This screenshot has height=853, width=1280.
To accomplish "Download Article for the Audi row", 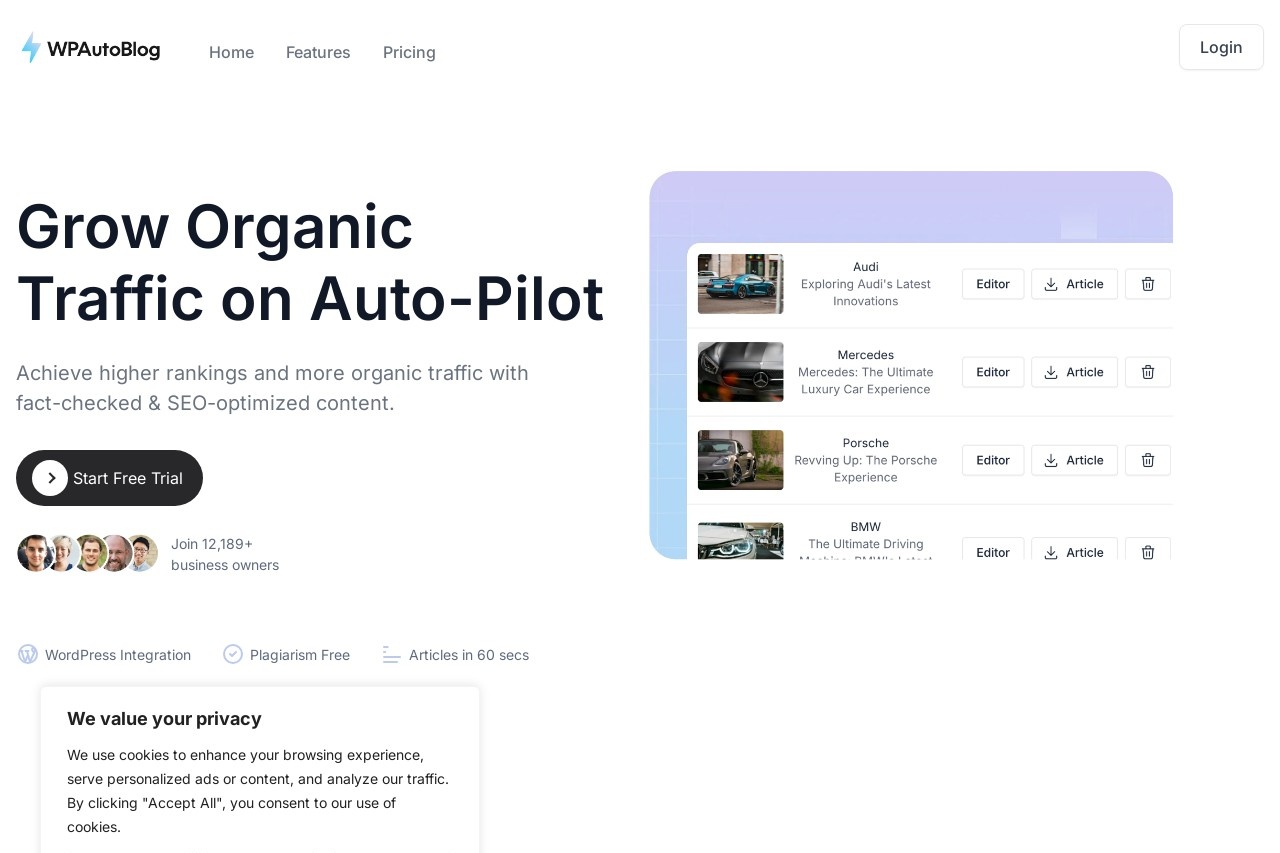I will pyautogui.click(x=1074, y=284).
